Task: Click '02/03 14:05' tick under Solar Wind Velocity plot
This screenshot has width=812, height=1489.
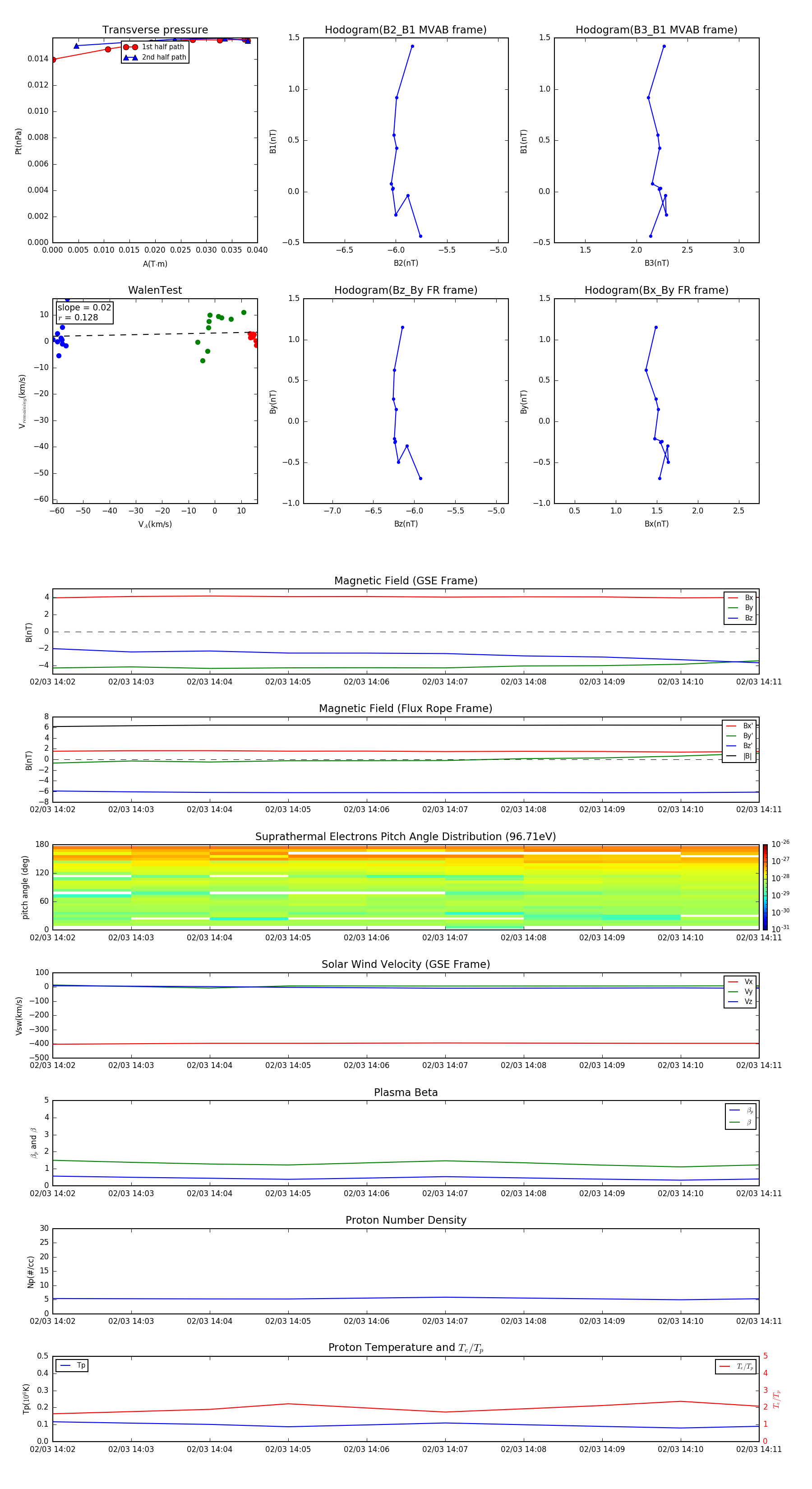Action: tap(288, 1065)
